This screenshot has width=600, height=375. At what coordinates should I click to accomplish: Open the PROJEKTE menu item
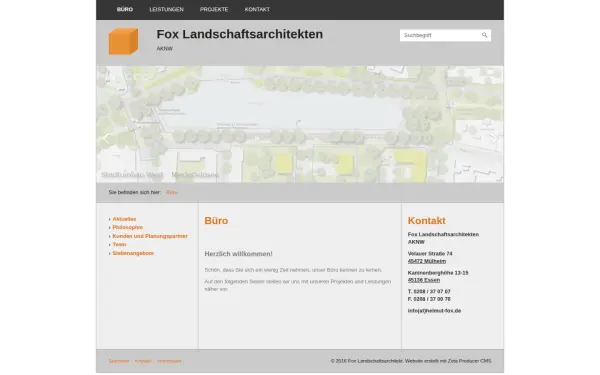tap(214, 10)
